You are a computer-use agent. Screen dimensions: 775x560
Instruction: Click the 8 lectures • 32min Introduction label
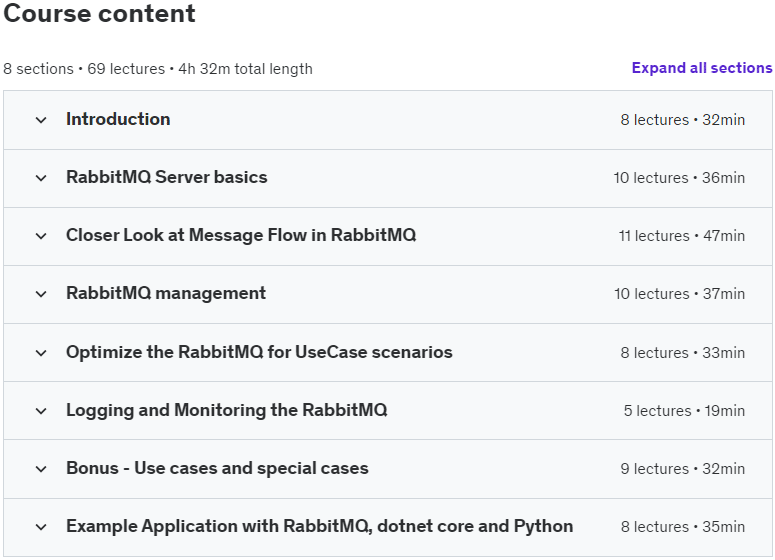point(683,120)
